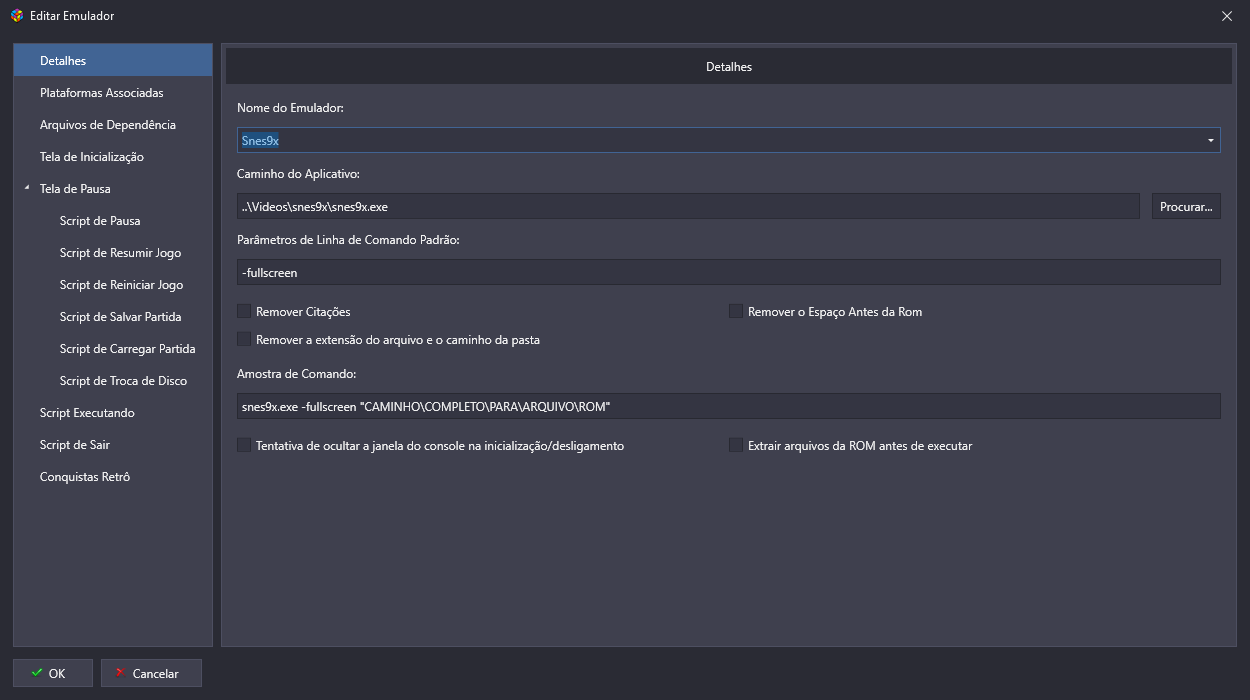Image resolution: width=1250 pixels, height=700 pixels.
Task: Go to Tela de Inicialização page
Action: coord(92,157)
